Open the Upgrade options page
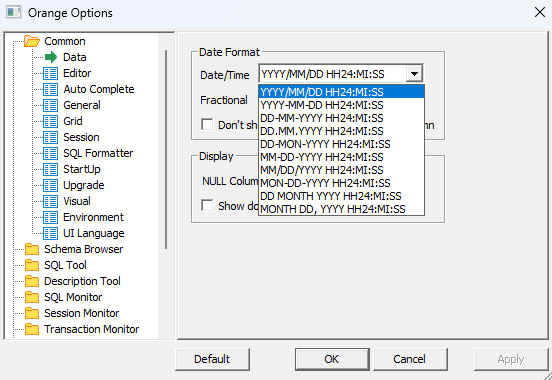The width and height of the screenshot is (552, 380). (84, 185)
